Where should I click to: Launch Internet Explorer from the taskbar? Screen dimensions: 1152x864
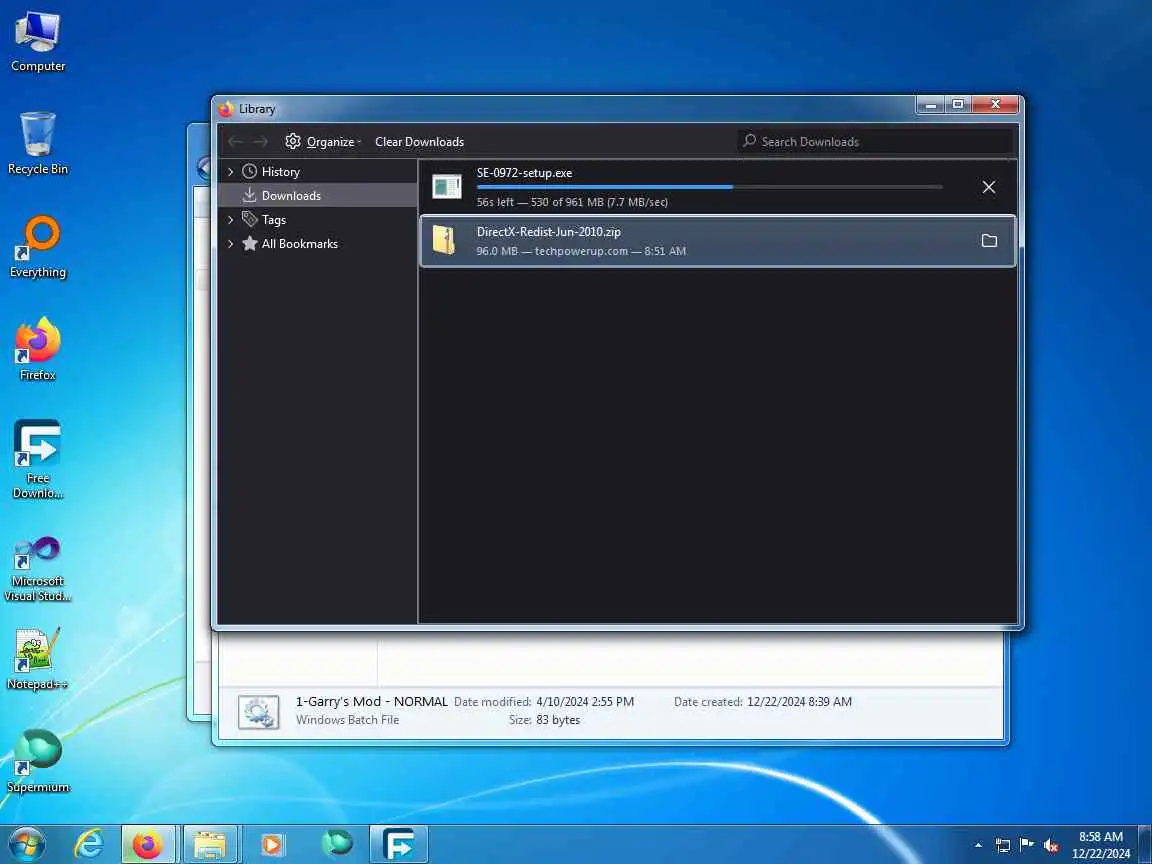[x=89, y=844]
